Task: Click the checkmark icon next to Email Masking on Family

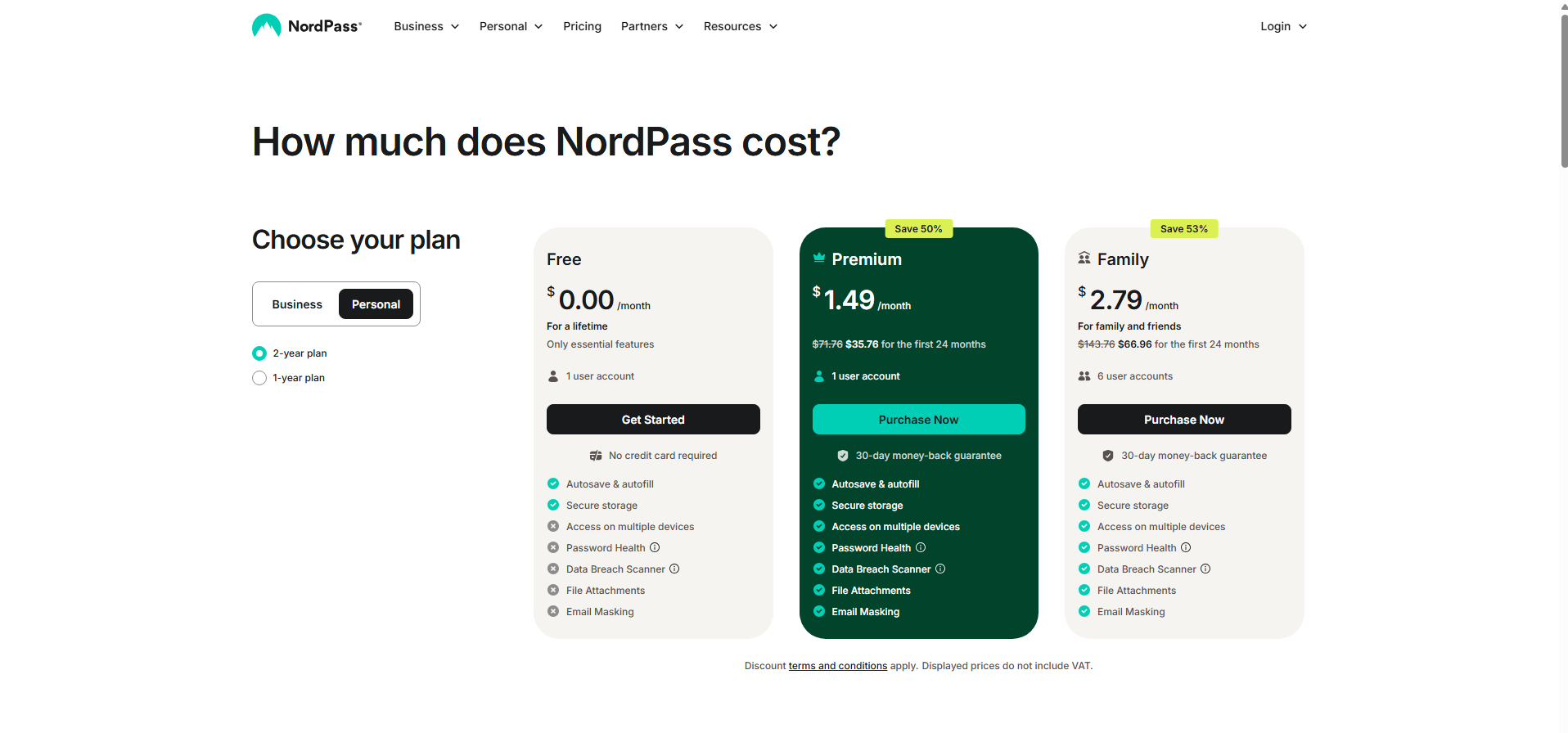Action: (1084, 611)
